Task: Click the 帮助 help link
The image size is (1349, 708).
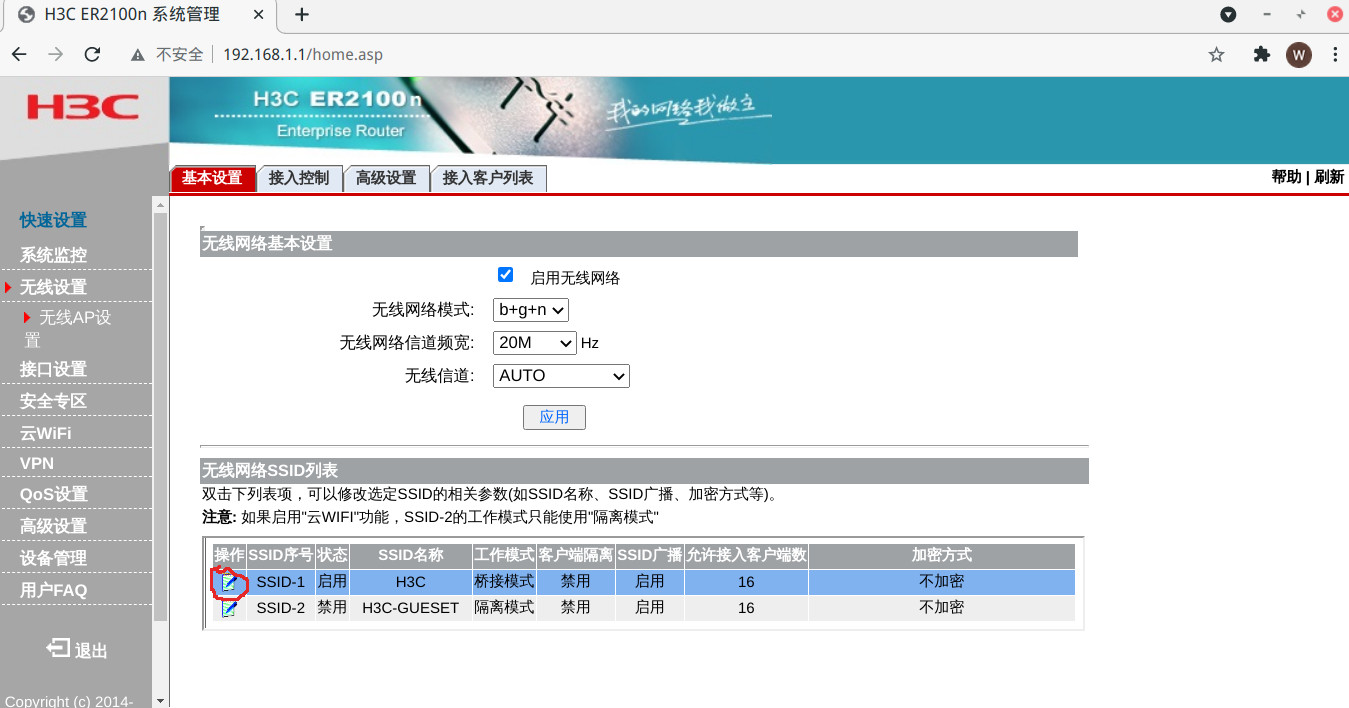Action: coord(1286,177)
